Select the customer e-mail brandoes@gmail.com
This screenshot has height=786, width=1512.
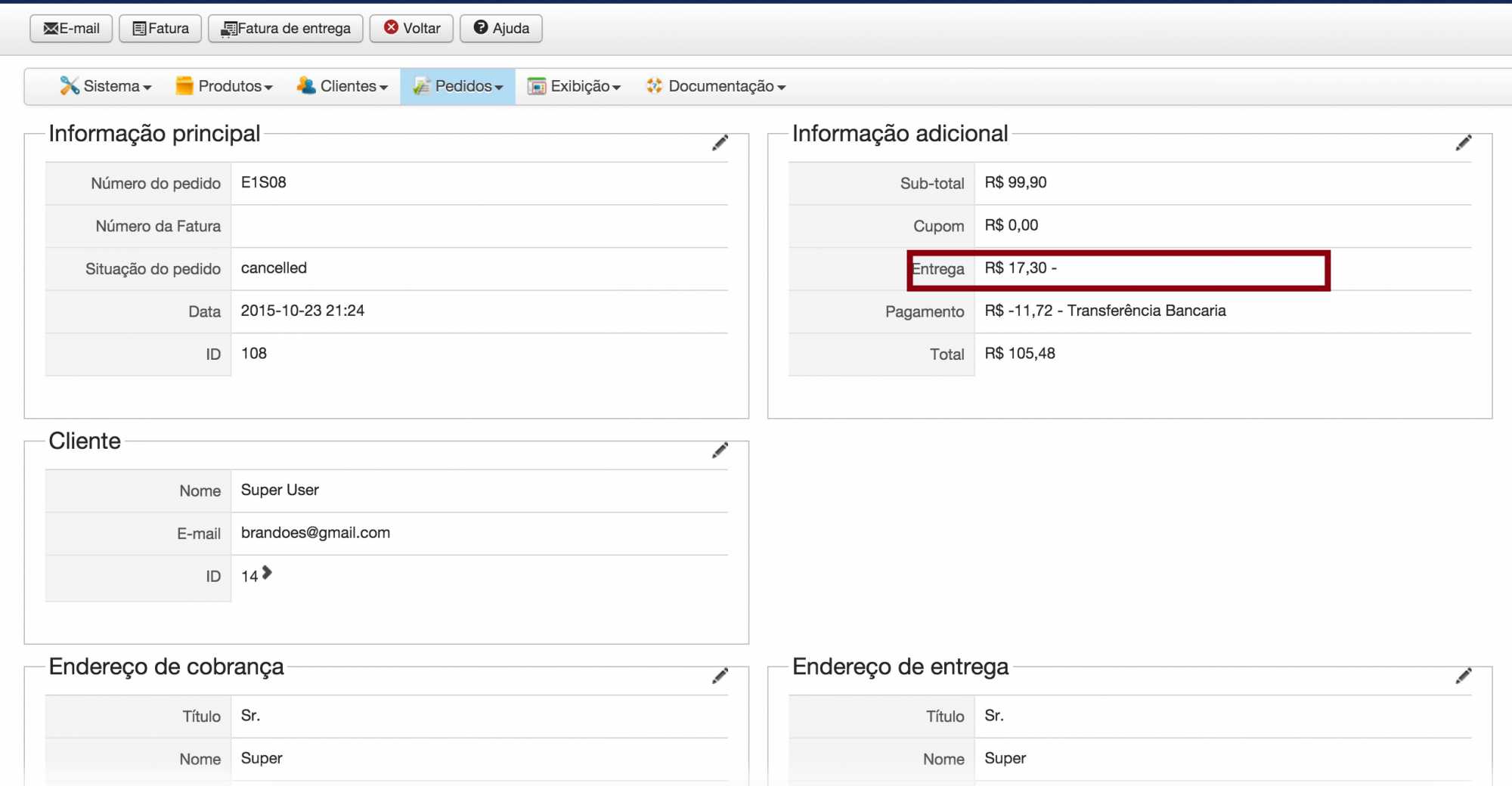point(315,533)
